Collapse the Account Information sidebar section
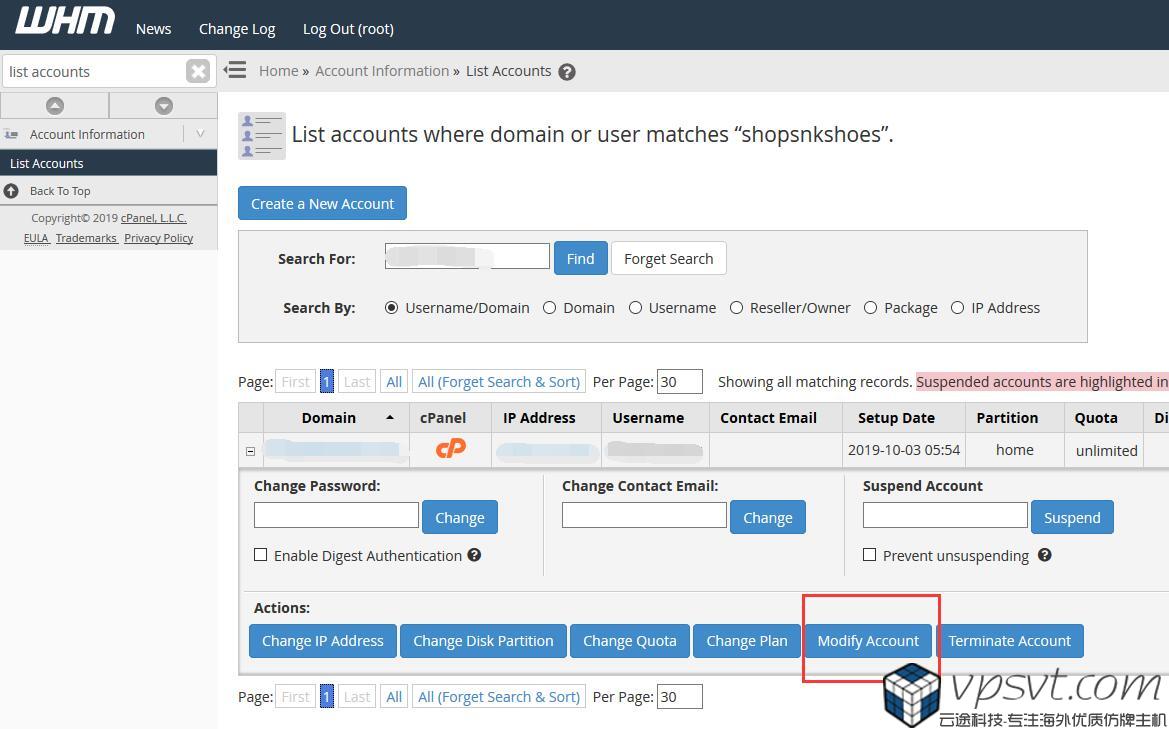Screen dimensions: 1169x729 (x=200, y=134)
